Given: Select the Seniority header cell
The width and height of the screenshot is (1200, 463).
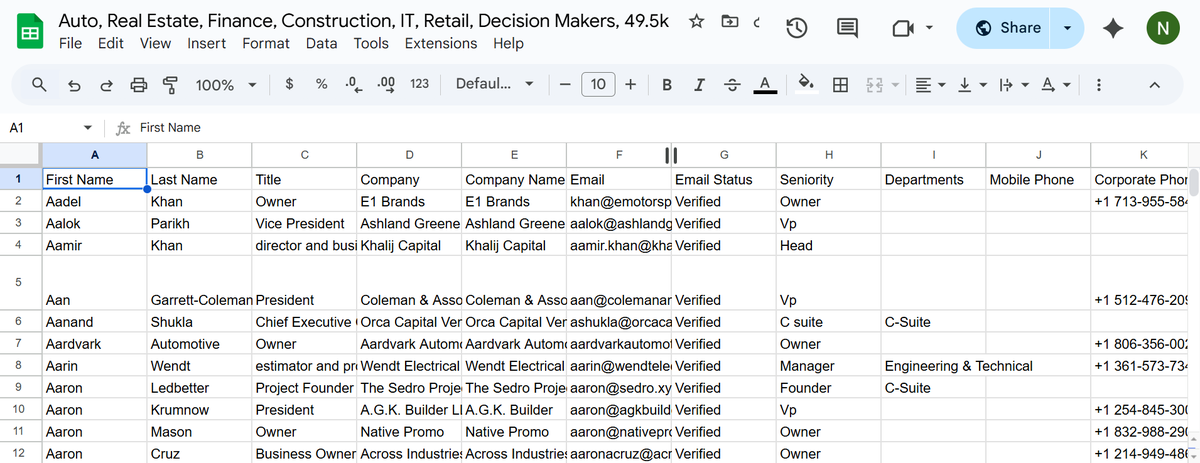Looking at the screenshot, I should (x=828, y=180).
